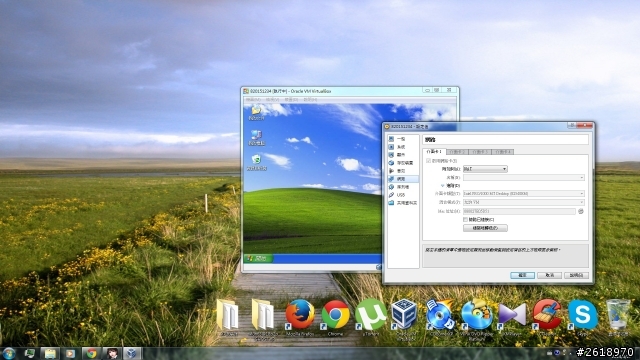
Task: Open Windows Explorer from the taskbar
Action: (x=50, y=353)
